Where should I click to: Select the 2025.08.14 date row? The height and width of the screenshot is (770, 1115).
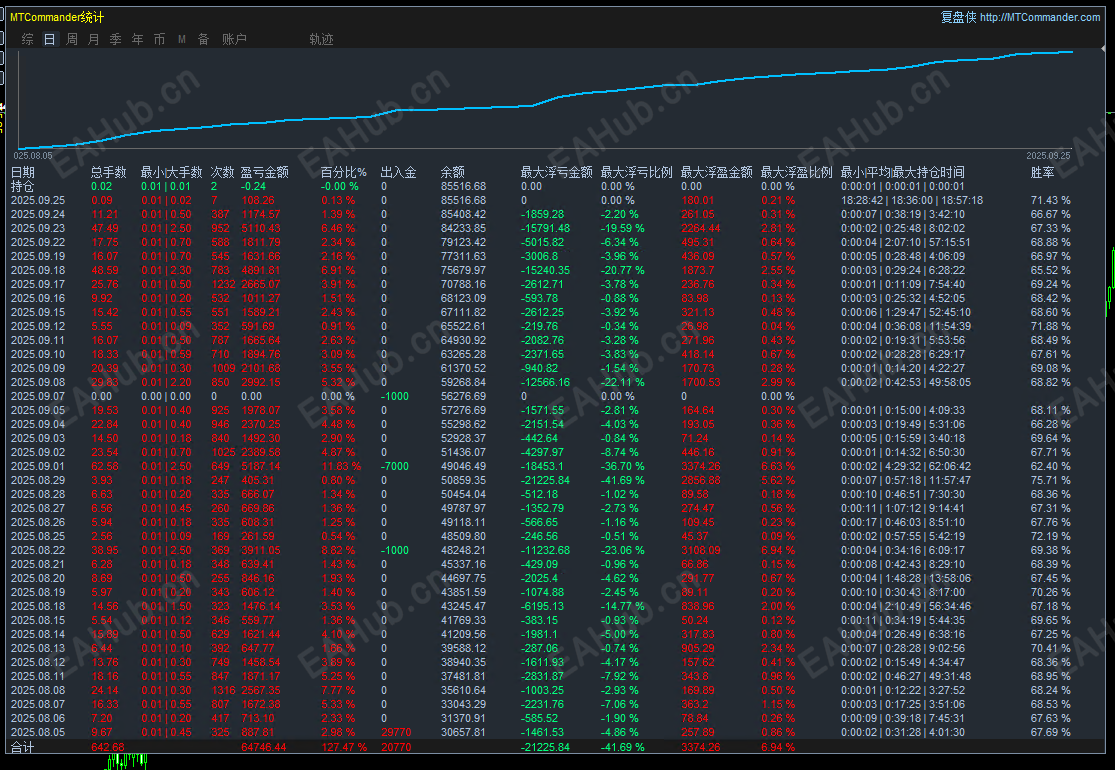coord(38,634)
